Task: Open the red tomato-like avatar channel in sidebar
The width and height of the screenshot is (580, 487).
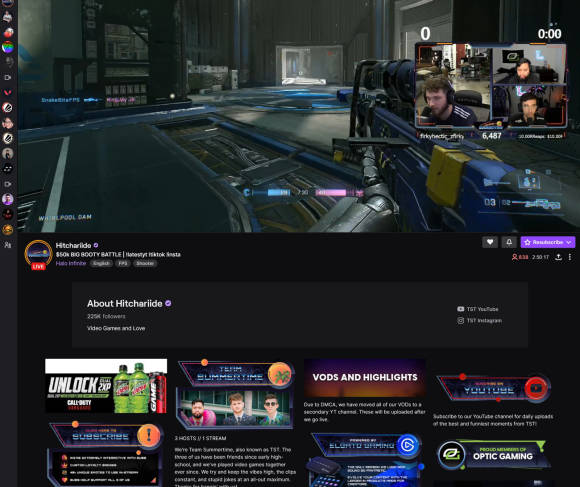Action: [x=8, y=33]
